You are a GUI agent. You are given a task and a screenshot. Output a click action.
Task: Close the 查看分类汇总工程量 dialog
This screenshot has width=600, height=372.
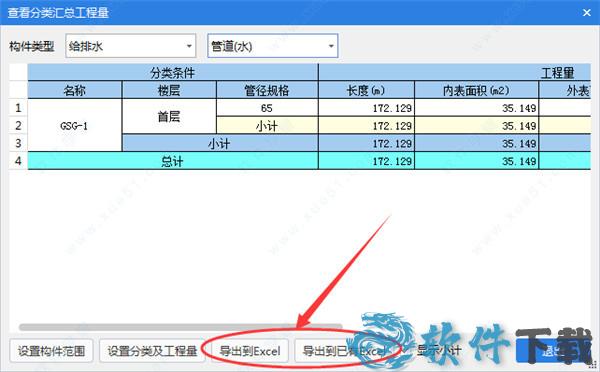click(587, 13)
